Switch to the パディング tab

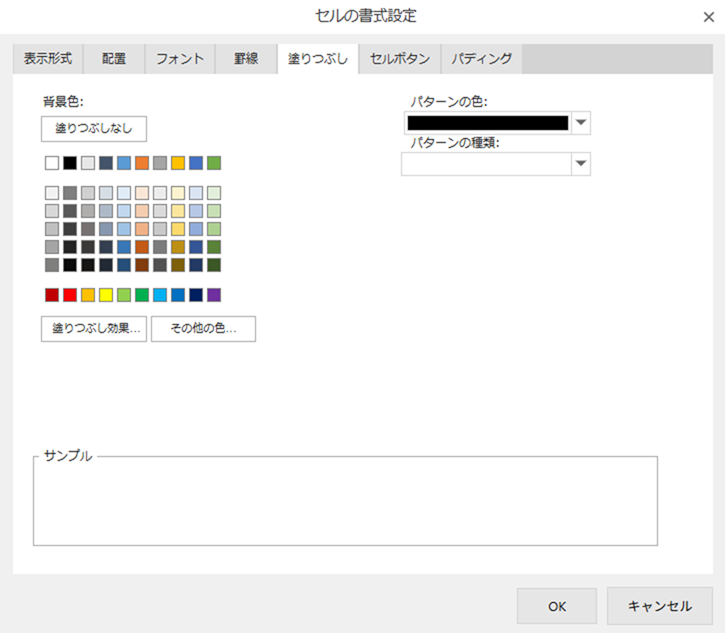tap(481, 59)
